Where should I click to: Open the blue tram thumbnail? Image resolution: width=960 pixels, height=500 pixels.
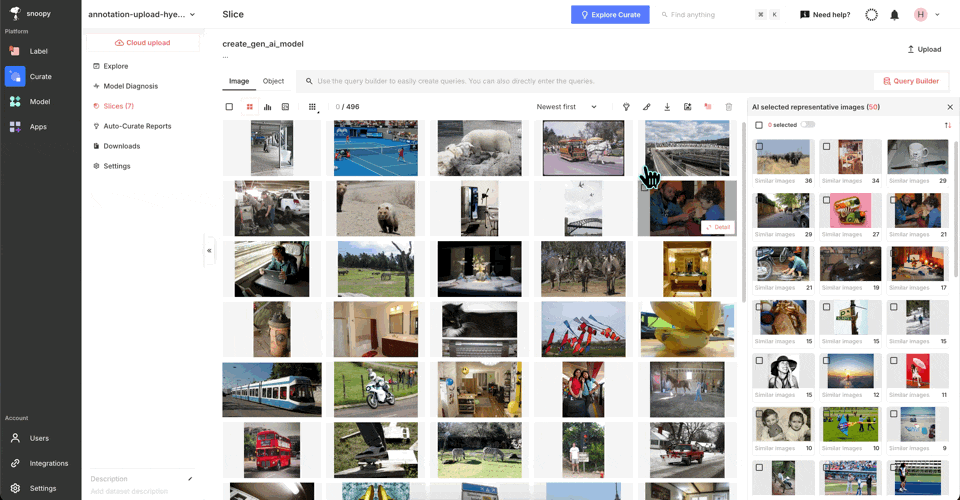point(272,390)
